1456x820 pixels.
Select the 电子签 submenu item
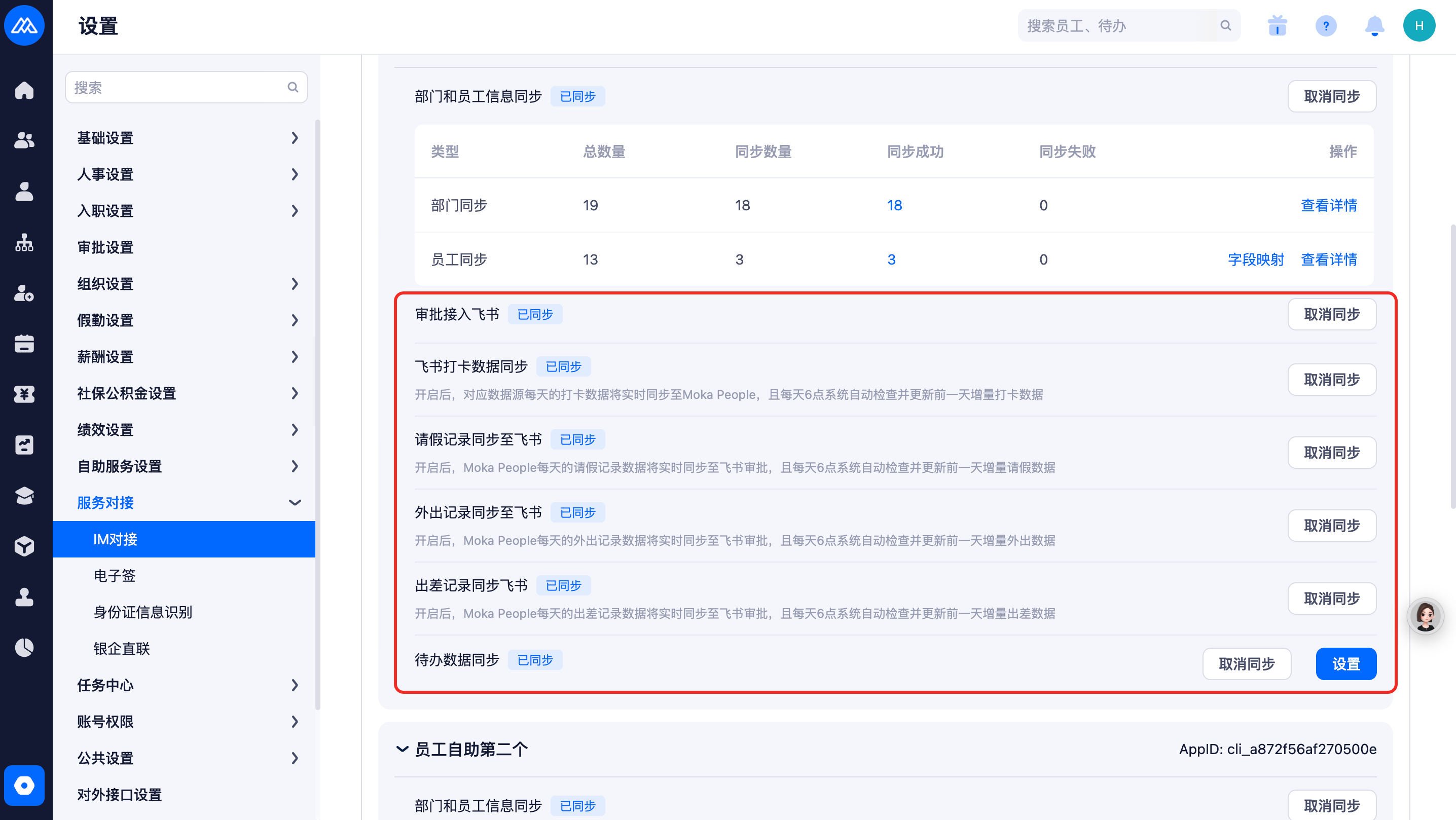tap(115, 575)
